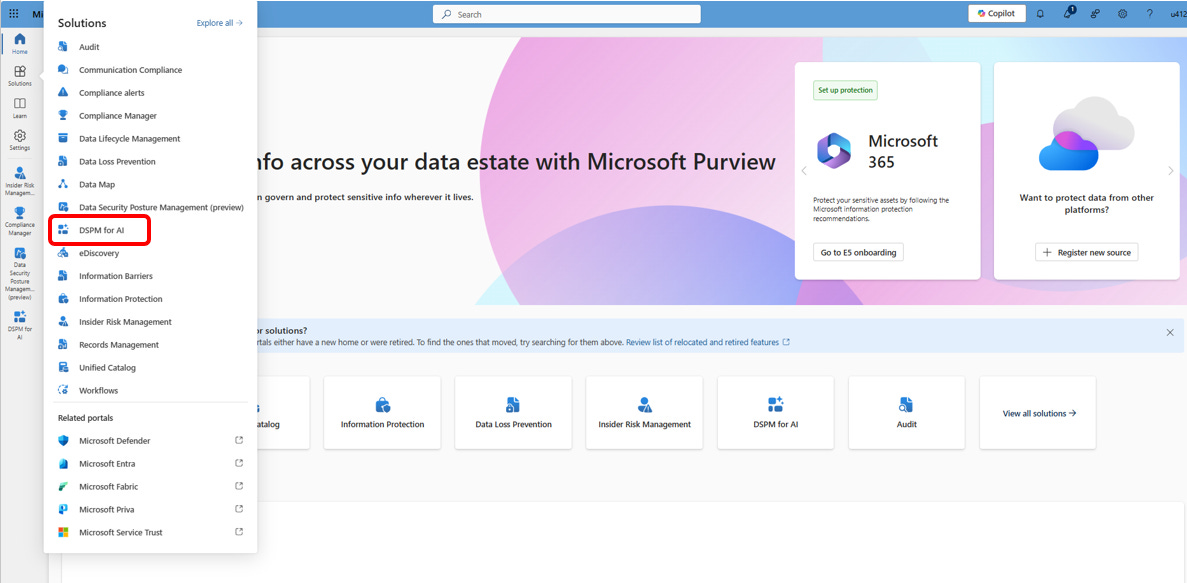Click external-link icon beside Microsoft Fabric
Screen dimensions: 1187x583
point(239,485)
